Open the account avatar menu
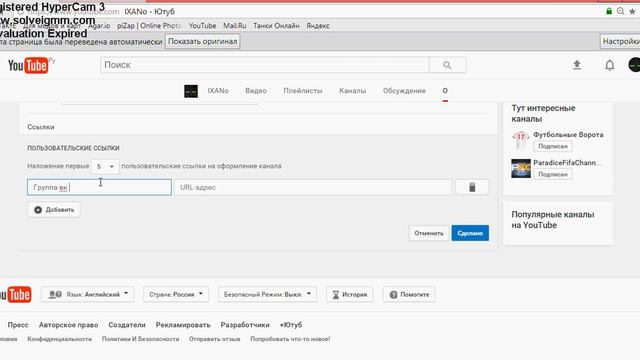 point(634,65)
